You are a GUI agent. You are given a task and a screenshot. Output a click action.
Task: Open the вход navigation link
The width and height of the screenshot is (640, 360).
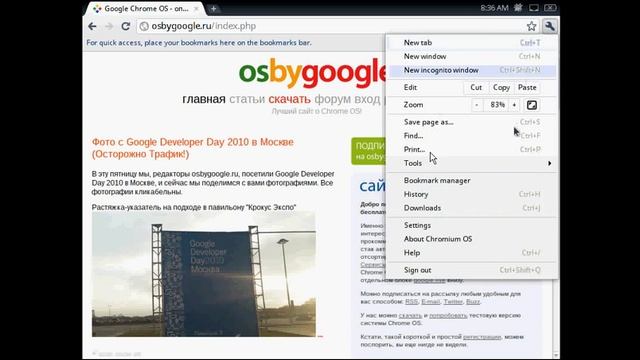tap(367, 99)
